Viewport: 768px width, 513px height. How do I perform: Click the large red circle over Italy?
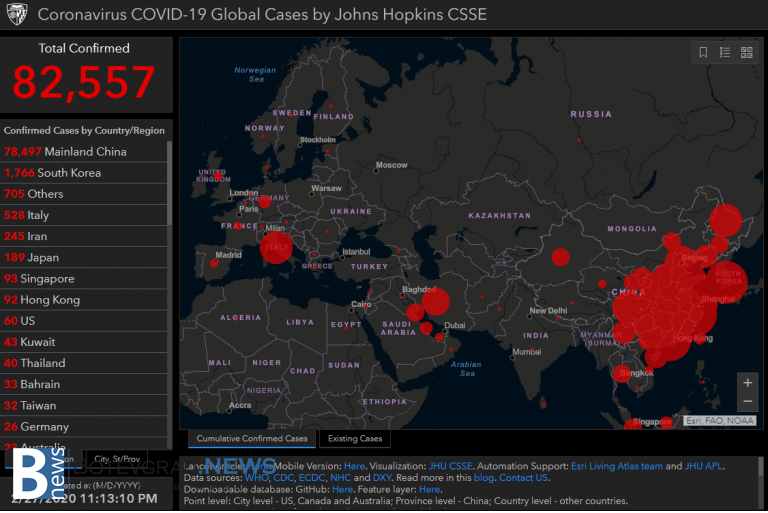click(276, 246)
